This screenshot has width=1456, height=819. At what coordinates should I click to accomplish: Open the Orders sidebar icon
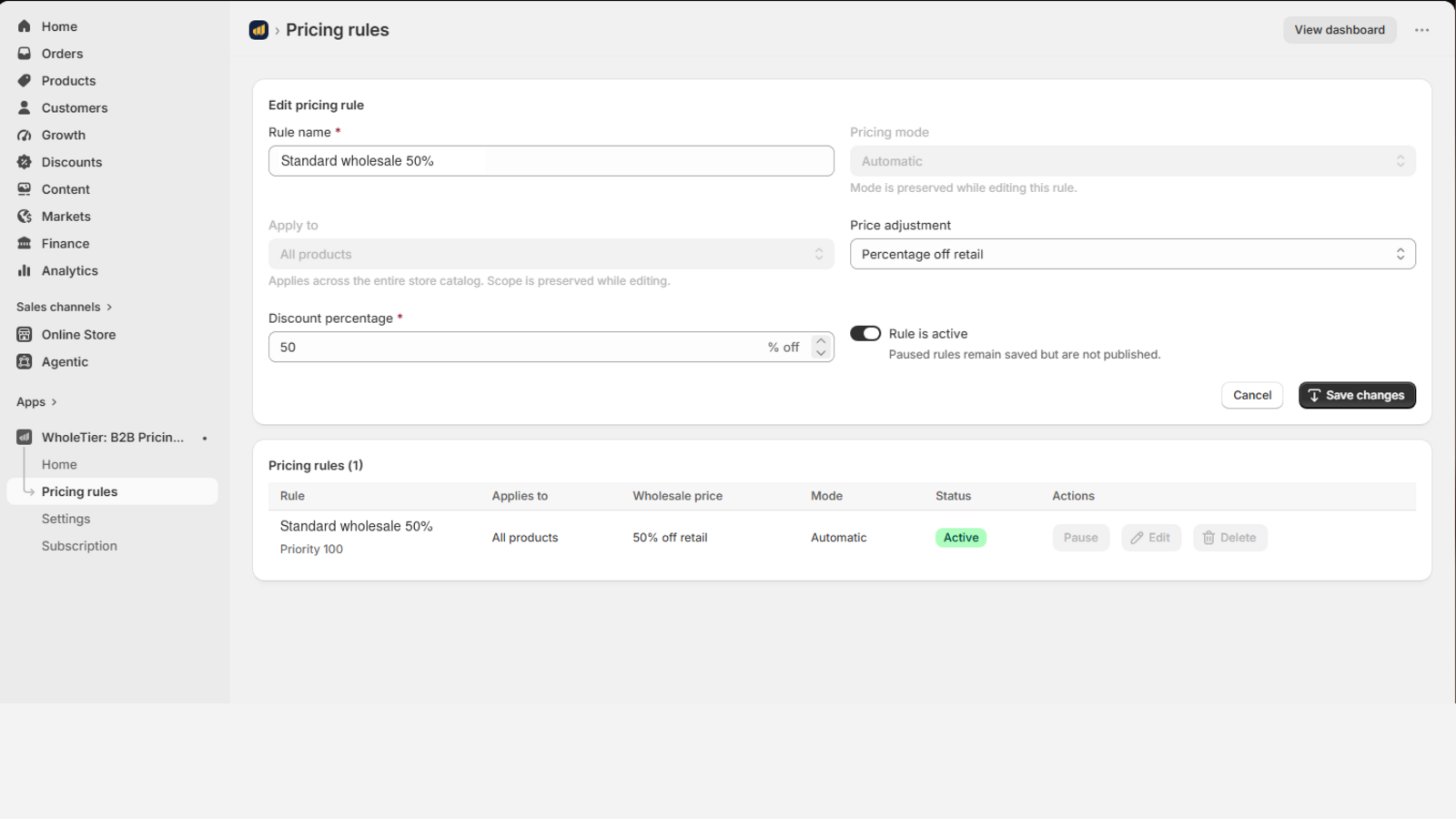point(25,54)
